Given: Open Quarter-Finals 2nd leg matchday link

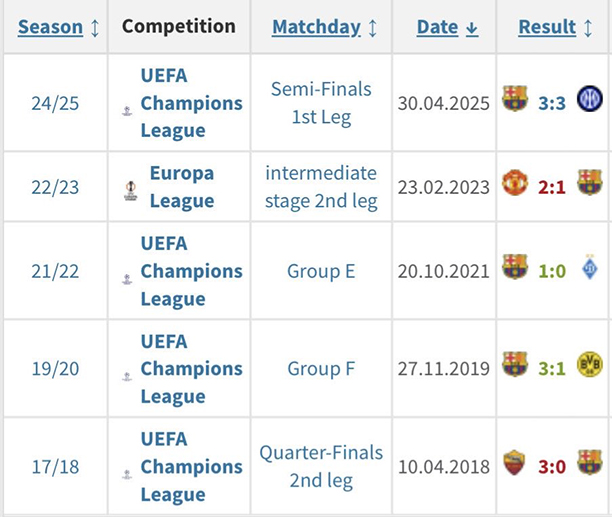Looking at the screenshot, I should [321, 466].
